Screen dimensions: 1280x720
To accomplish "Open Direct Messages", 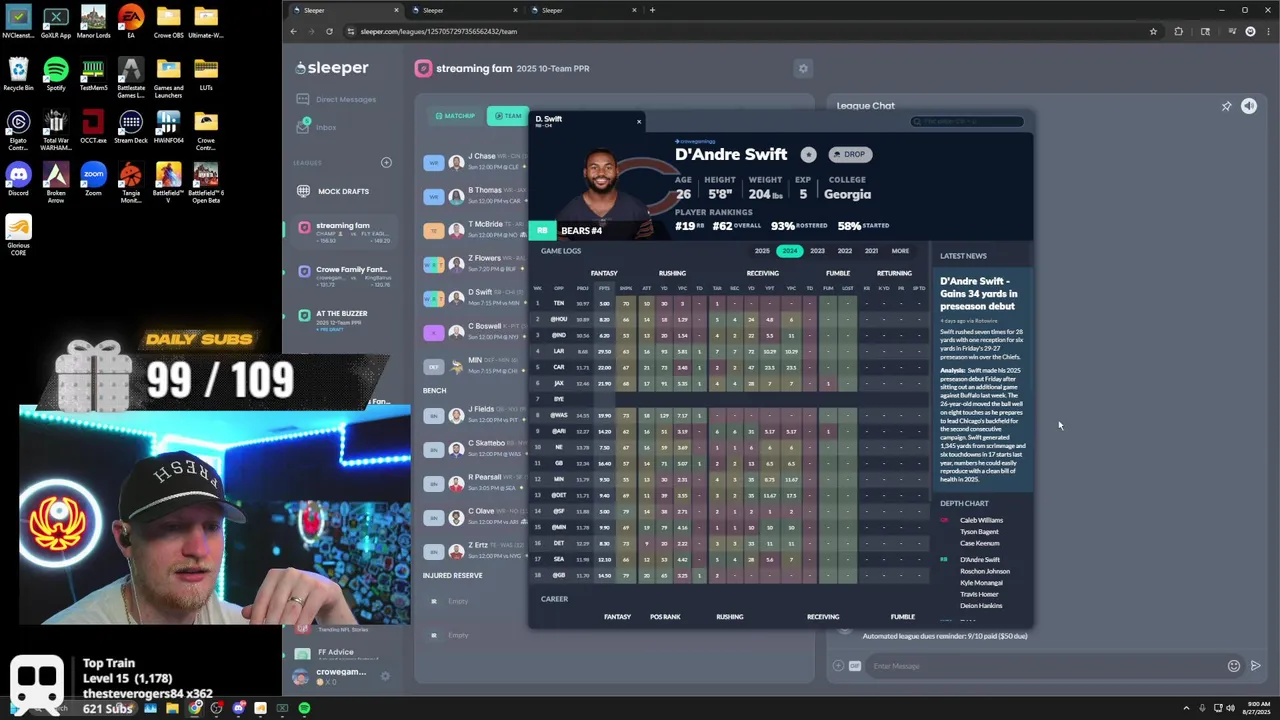I will pos(336,99).
